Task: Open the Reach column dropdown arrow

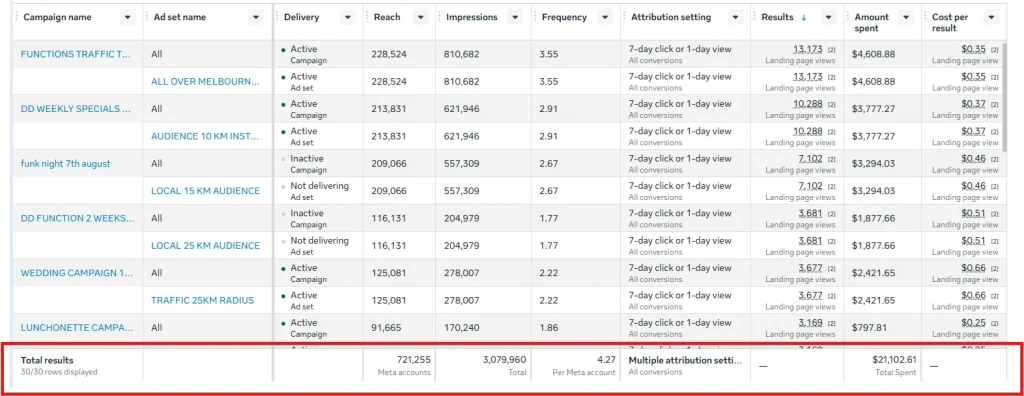Action: point(421,18)
